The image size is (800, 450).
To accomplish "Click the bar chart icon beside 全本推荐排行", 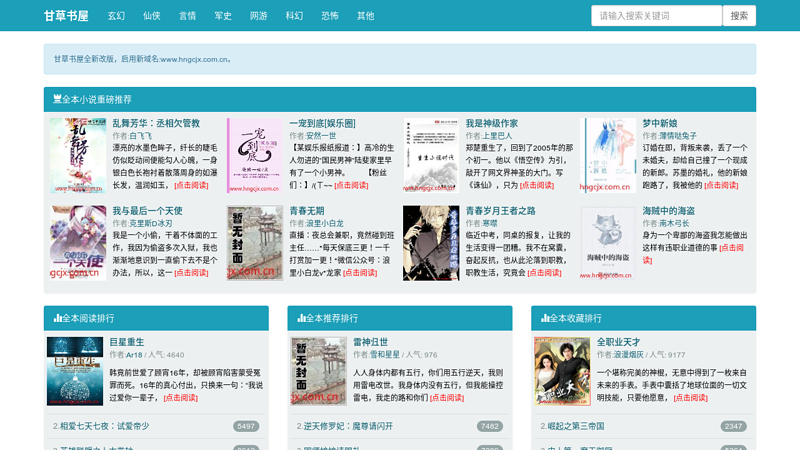I will coord(301,318).
